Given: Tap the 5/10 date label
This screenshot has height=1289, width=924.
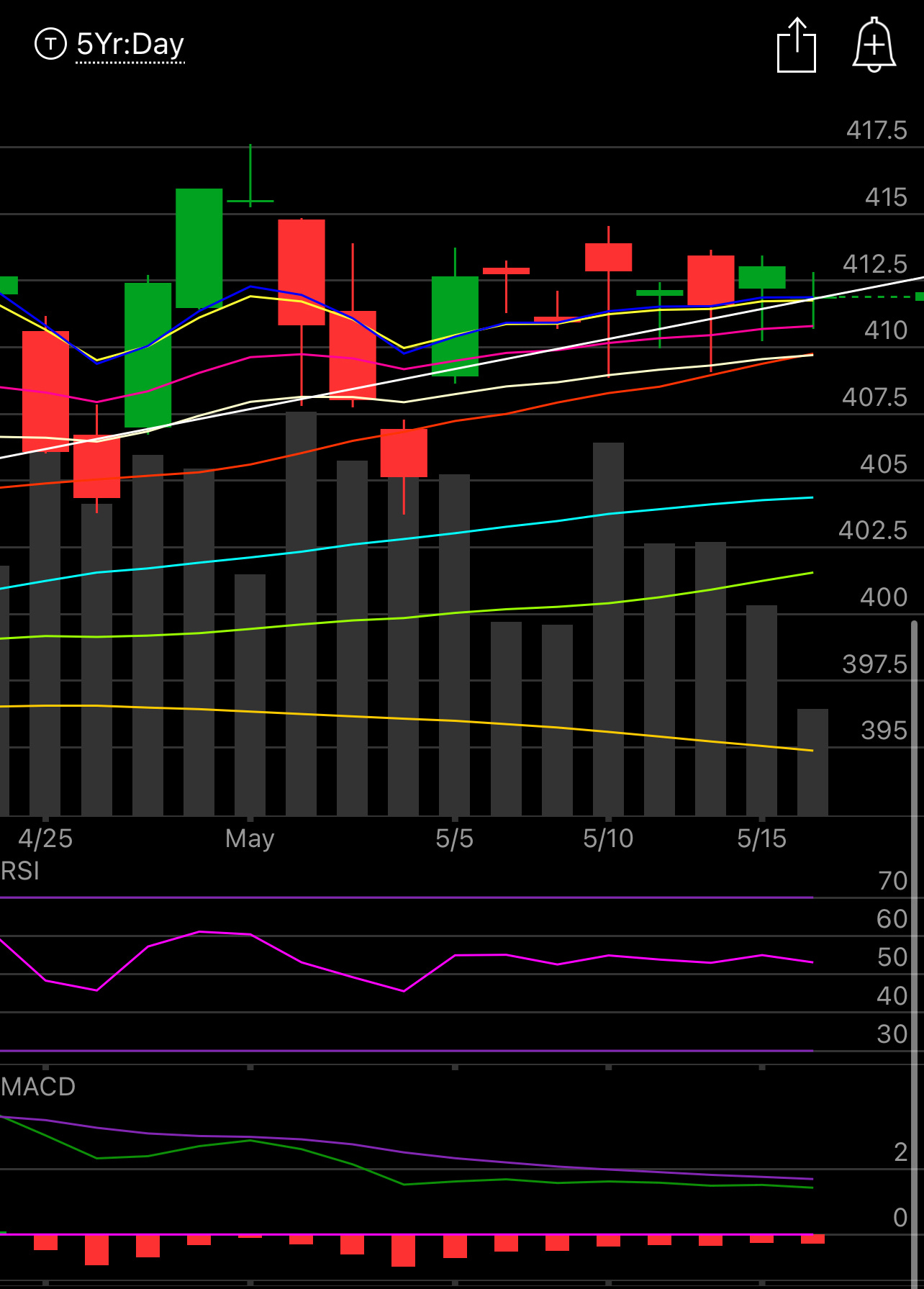Looking at the screenshot, I should point(608,838).
